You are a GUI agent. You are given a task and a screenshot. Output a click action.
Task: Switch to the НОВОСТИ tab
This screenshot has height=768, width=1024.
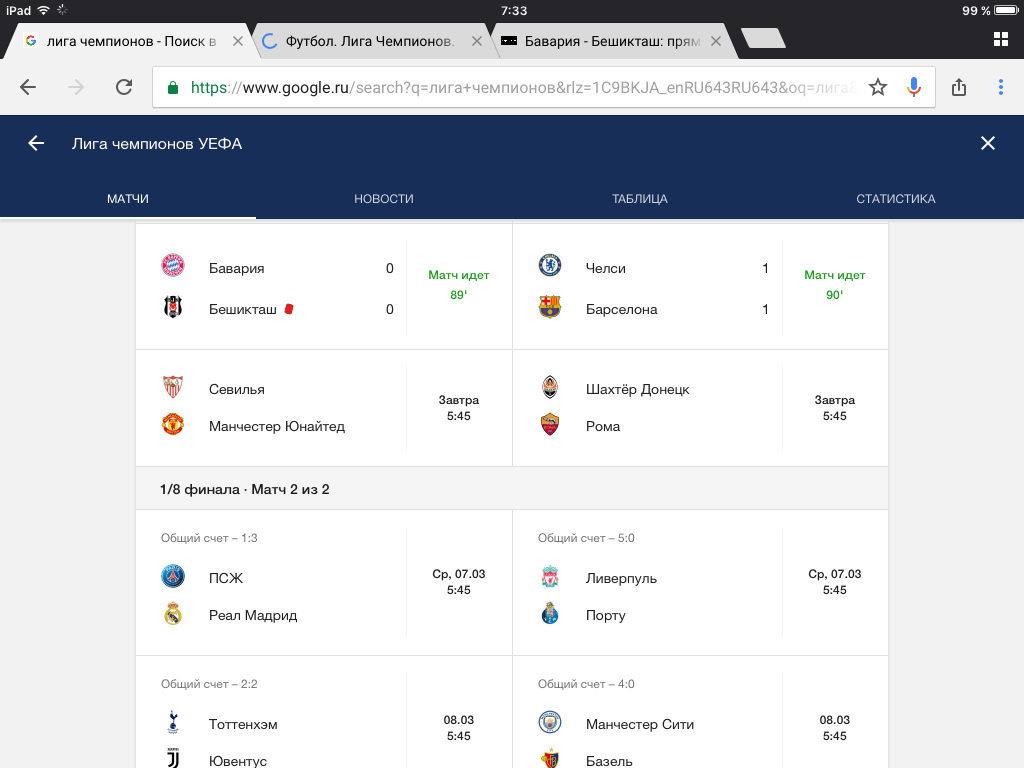pyautogui.click(x=383, y=199)
